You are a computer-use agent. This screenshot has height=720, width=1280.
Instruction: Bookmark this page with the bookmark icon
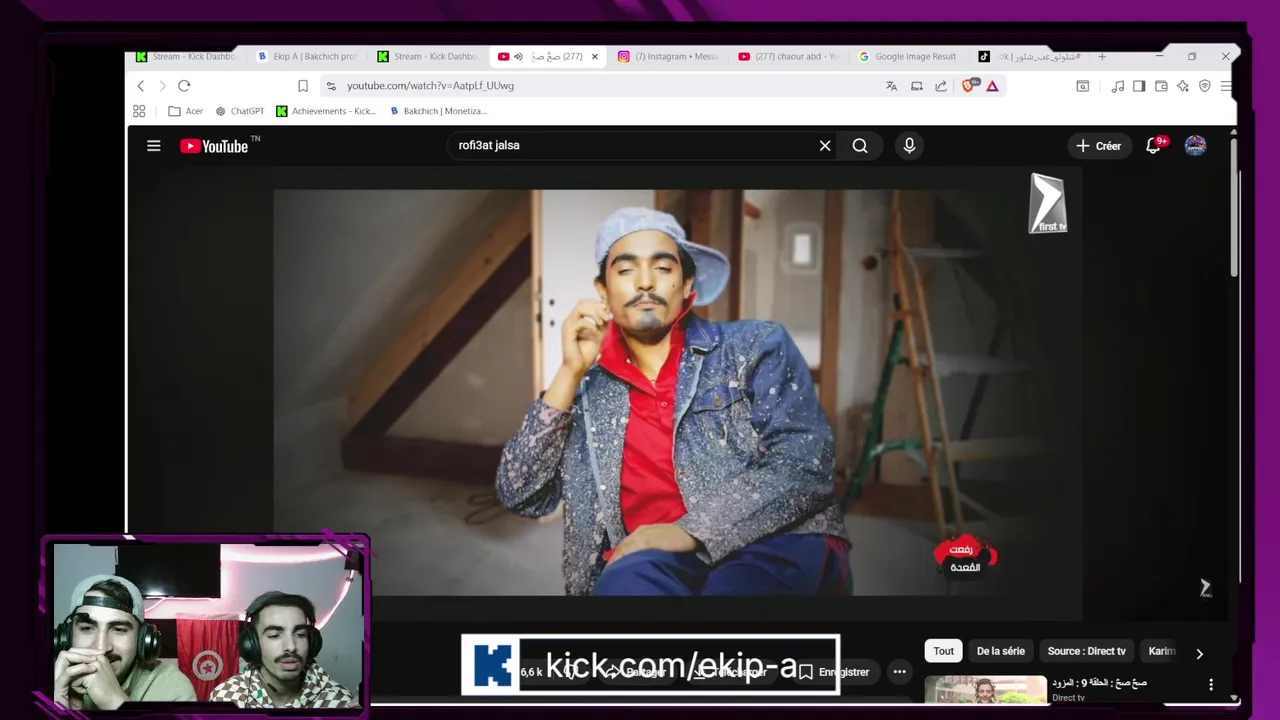click(x=303, y=86)
